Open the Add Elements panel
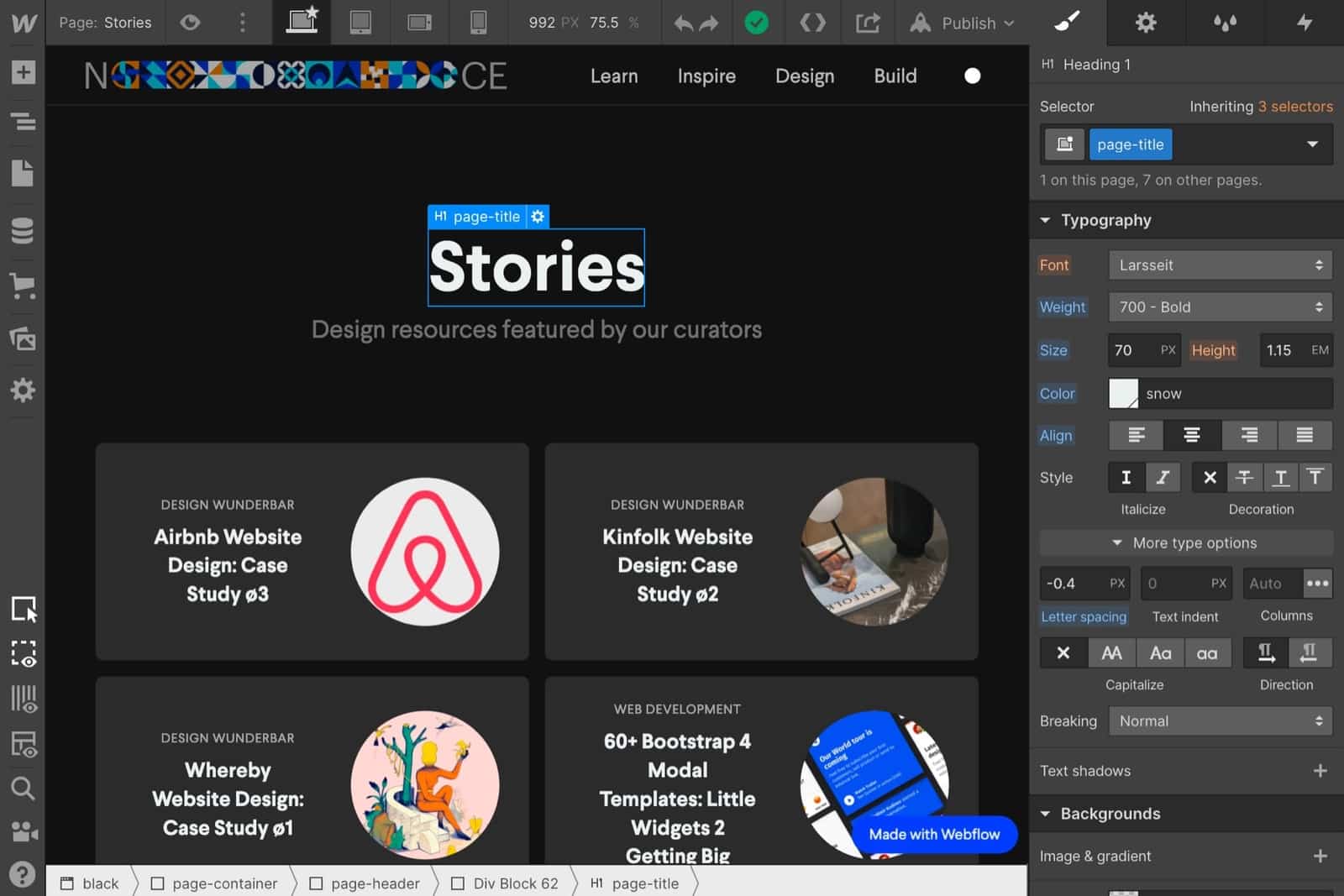Viewport: 1344px width, 896px height. 23,72
